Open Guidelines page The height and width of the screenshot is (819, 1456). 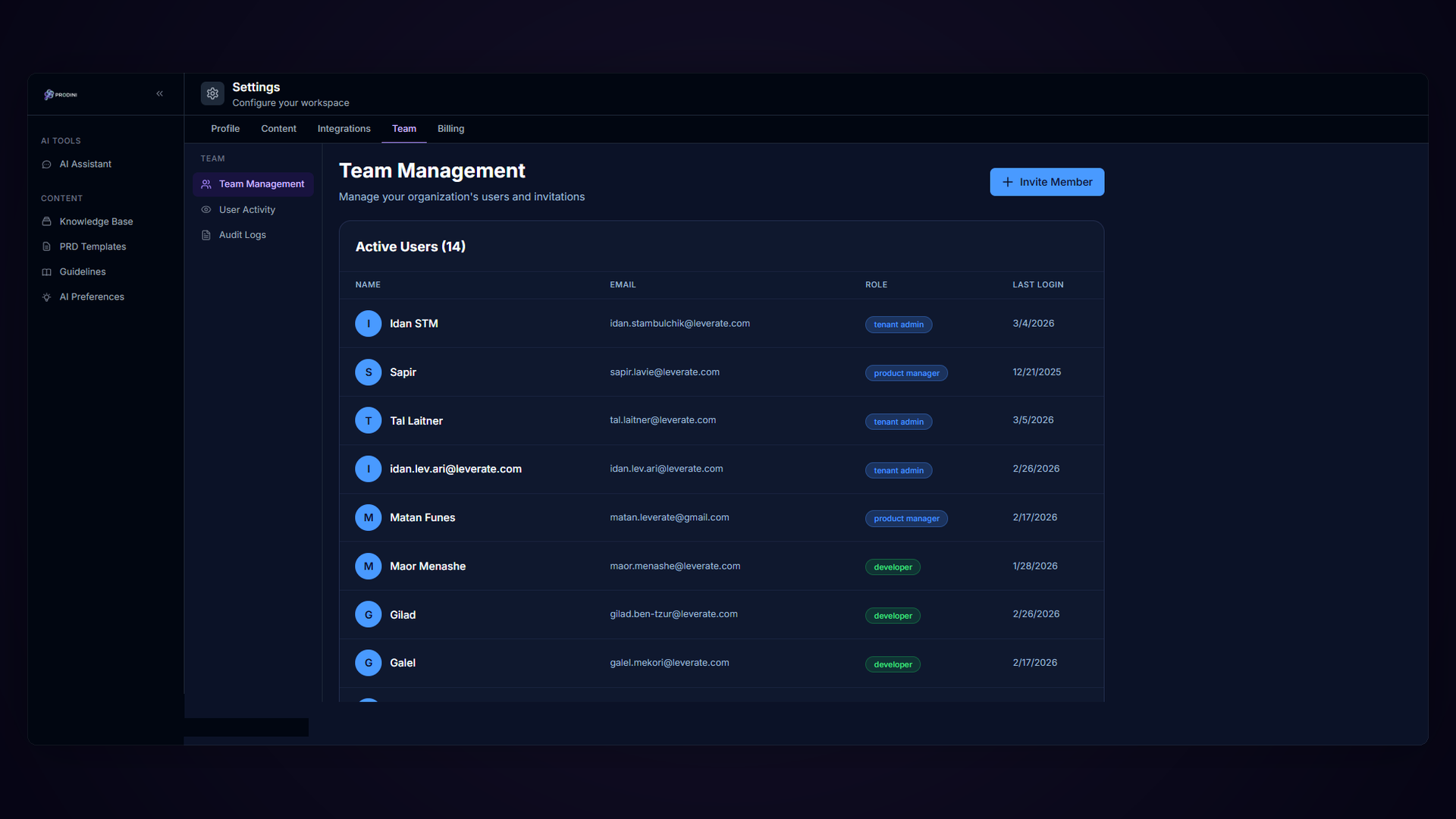click(x=82, y=271)
